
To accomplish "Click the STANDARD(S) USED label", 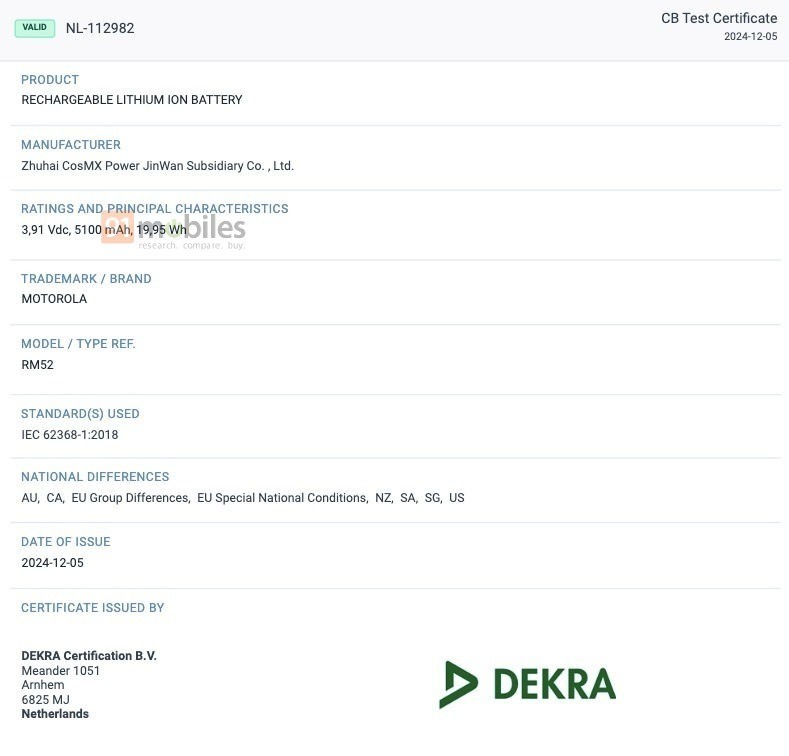I will tap(80, 413).
